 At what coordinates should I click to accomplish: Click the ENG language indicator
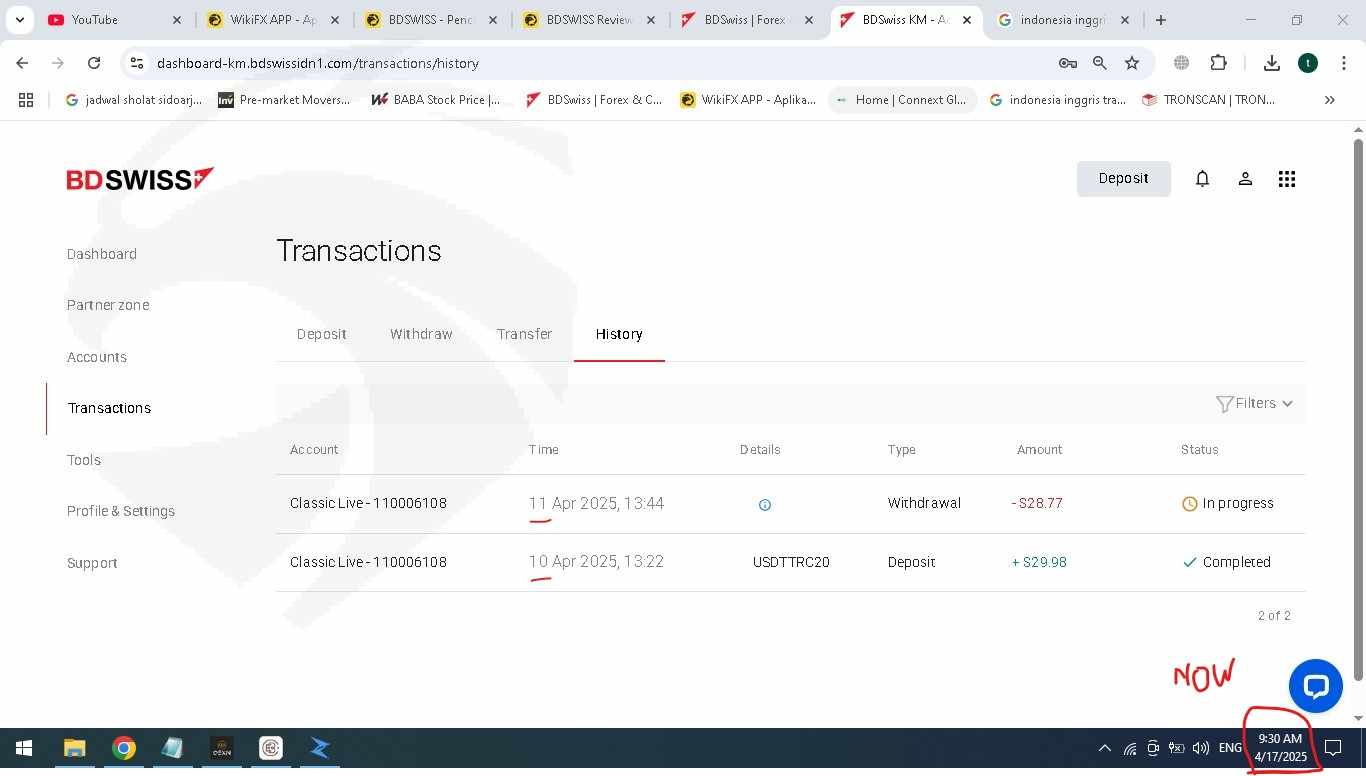[1230, 748]
